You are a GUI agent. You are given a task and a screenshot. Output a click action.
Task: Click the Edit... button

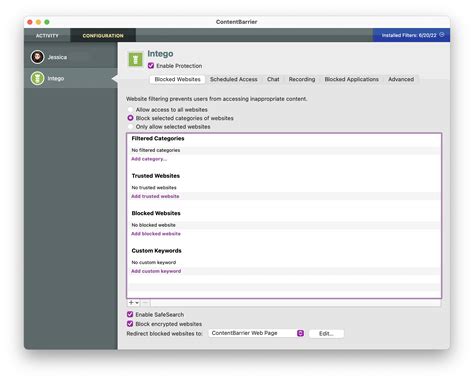click(x=326, y=333)
